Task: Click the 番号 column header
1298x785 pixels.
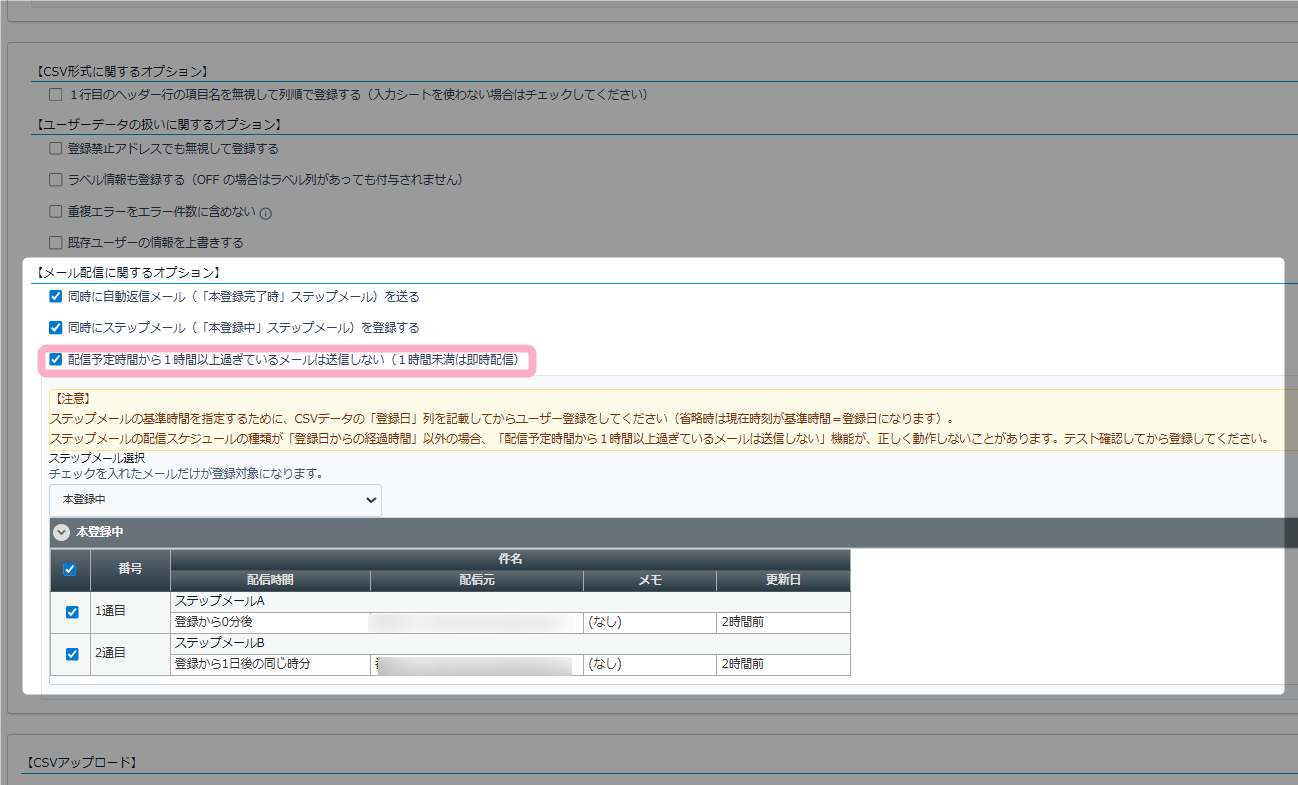Action: coord(130,569)
